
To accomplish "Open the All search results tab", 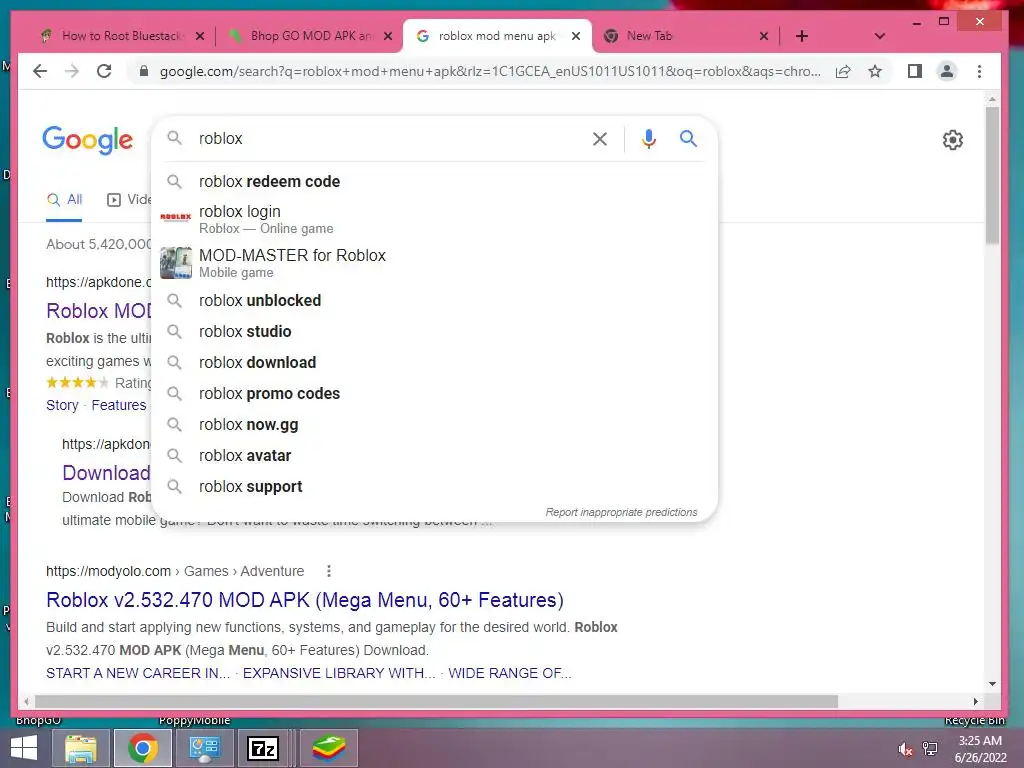I will (x=64, y=200).
